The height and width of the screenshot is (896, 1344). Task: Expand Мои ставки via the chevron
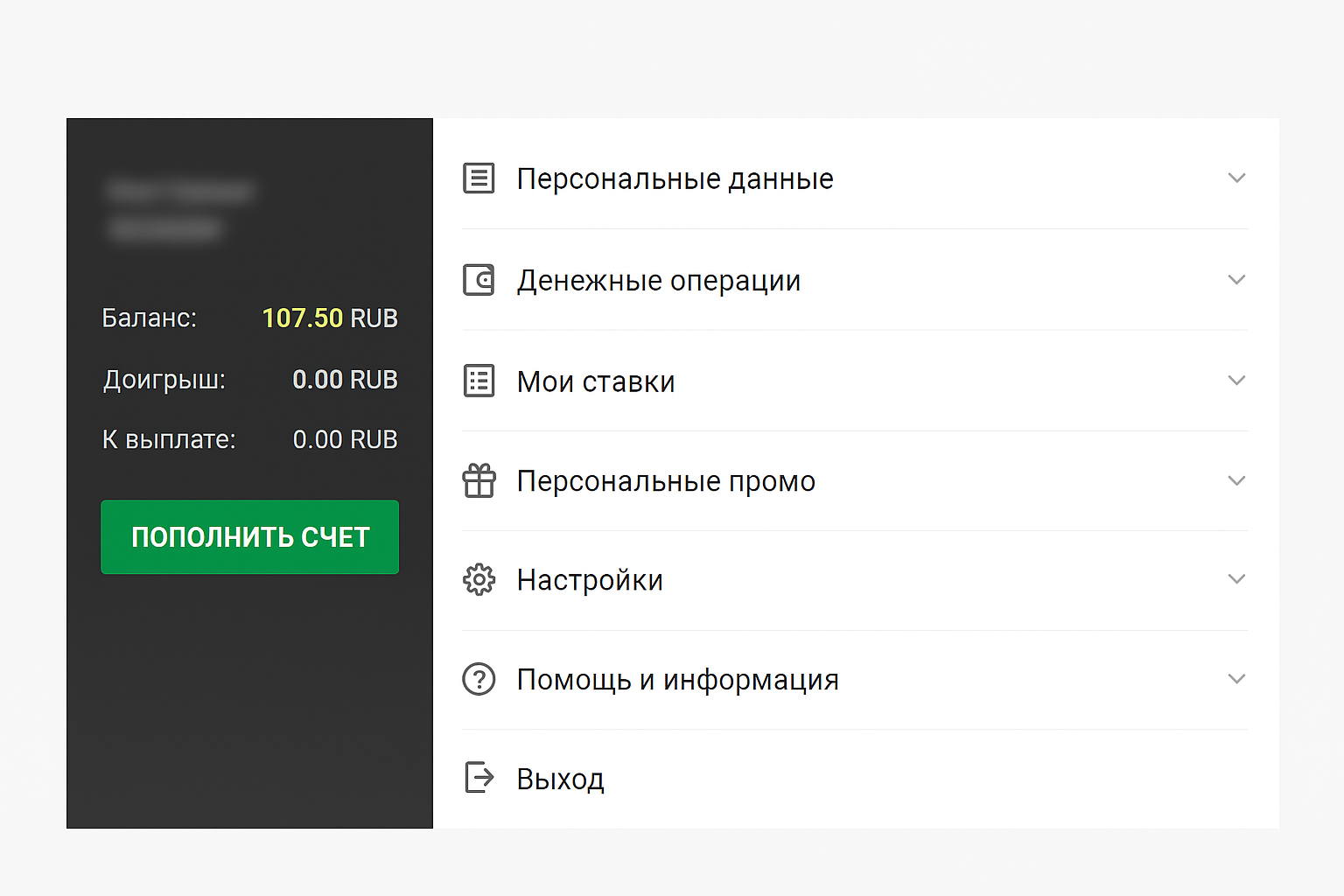[x=1235, y=381]
